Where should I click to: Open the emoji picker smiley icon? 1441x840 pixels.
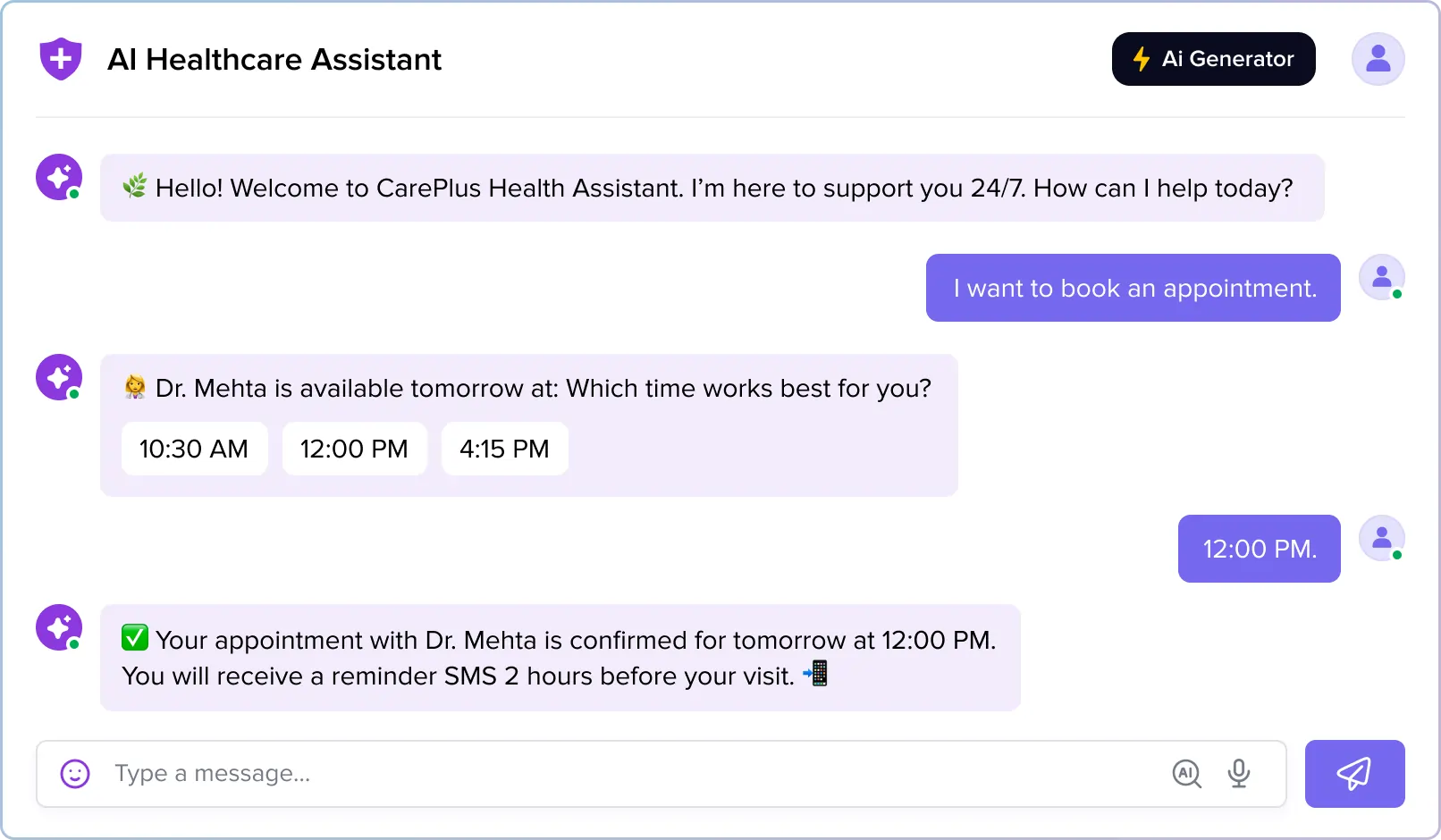click(75, 774)
